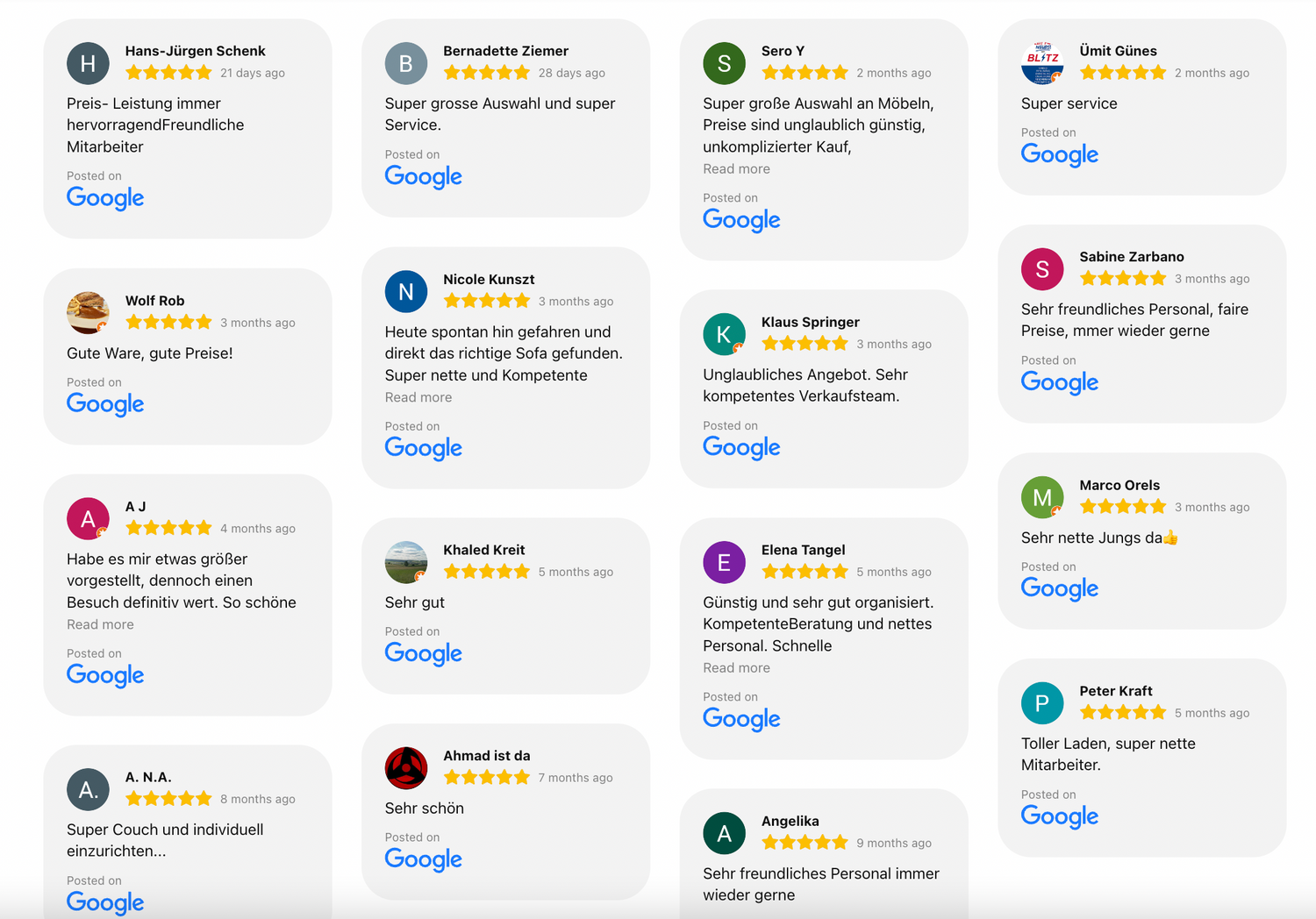Click Bernadette Ziemer's B avatar icon
The height and width of the screenshot is (919, 1316).
pyautogui.click(x=406, y=63)
